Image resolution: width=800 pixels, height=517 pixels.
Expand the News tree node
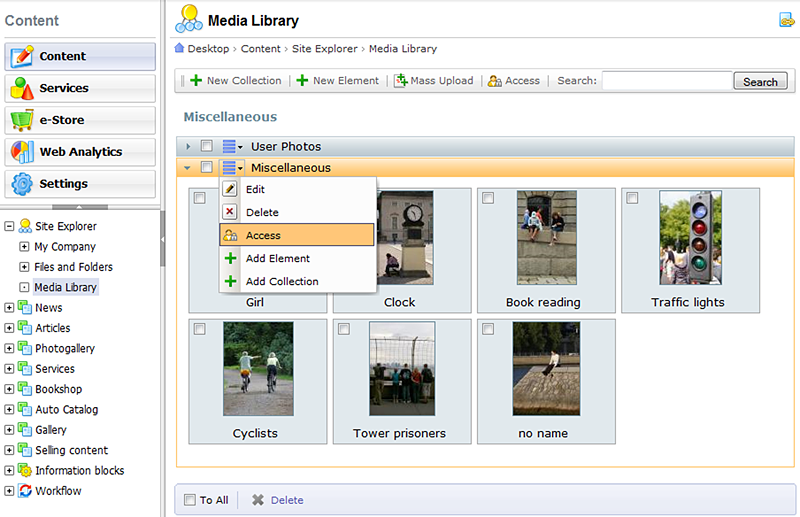(x=9, y=308)
